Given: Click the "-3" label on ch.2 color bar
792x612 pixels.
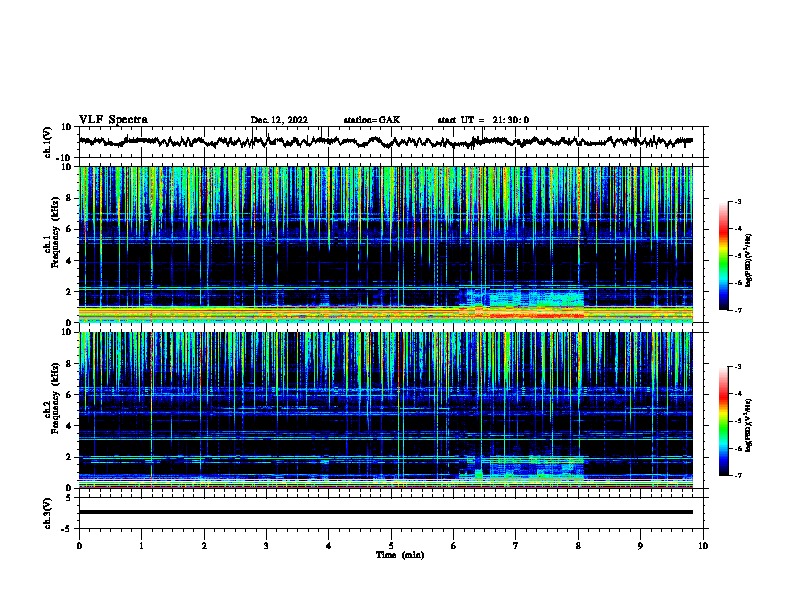Looking at the screenshot, I should pos(737,367).
